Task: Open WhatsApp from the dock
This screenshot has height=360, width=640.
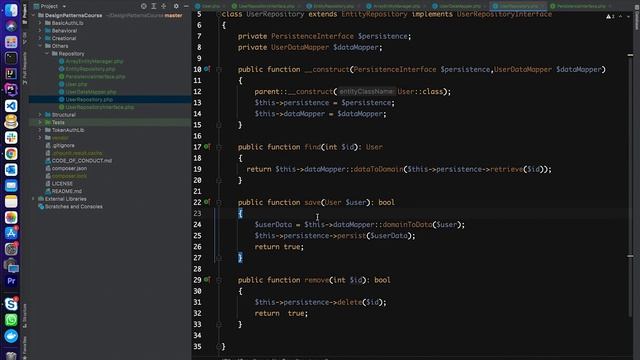Action: click(x=11, y=320)
